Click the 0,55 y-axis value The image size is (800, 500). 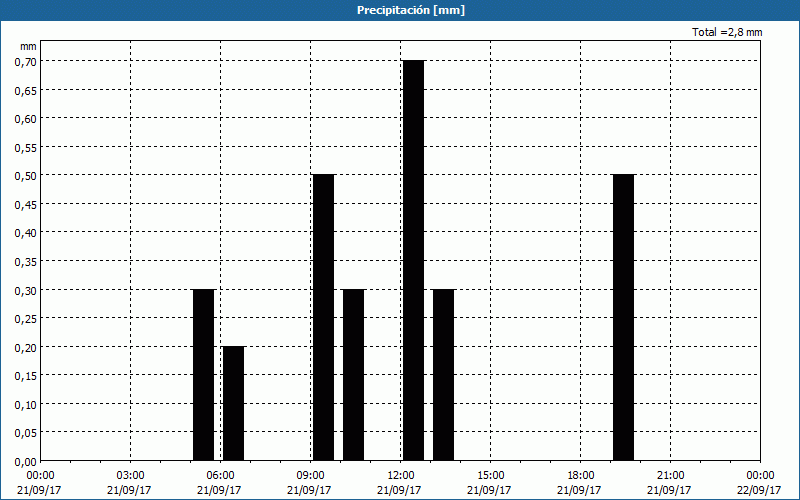coord(26,147)
